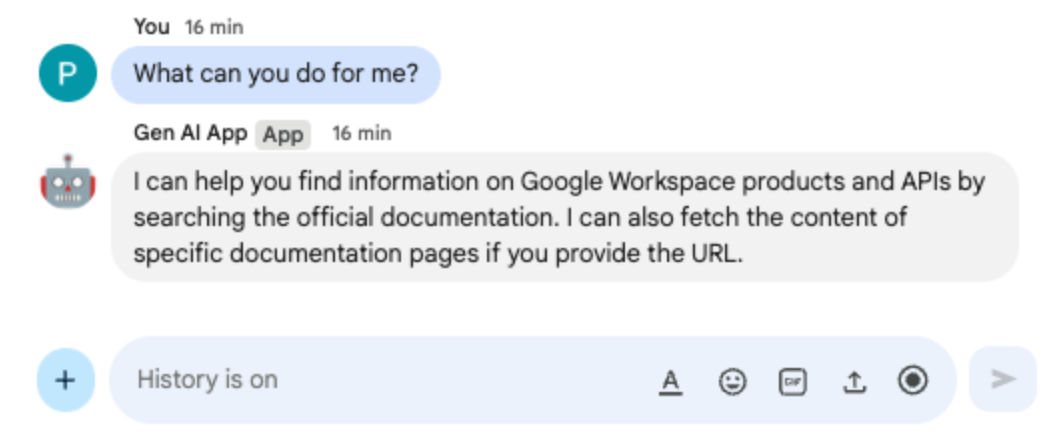
Task: Click the timestamp beside the App badge
Action: pos(361,133)
